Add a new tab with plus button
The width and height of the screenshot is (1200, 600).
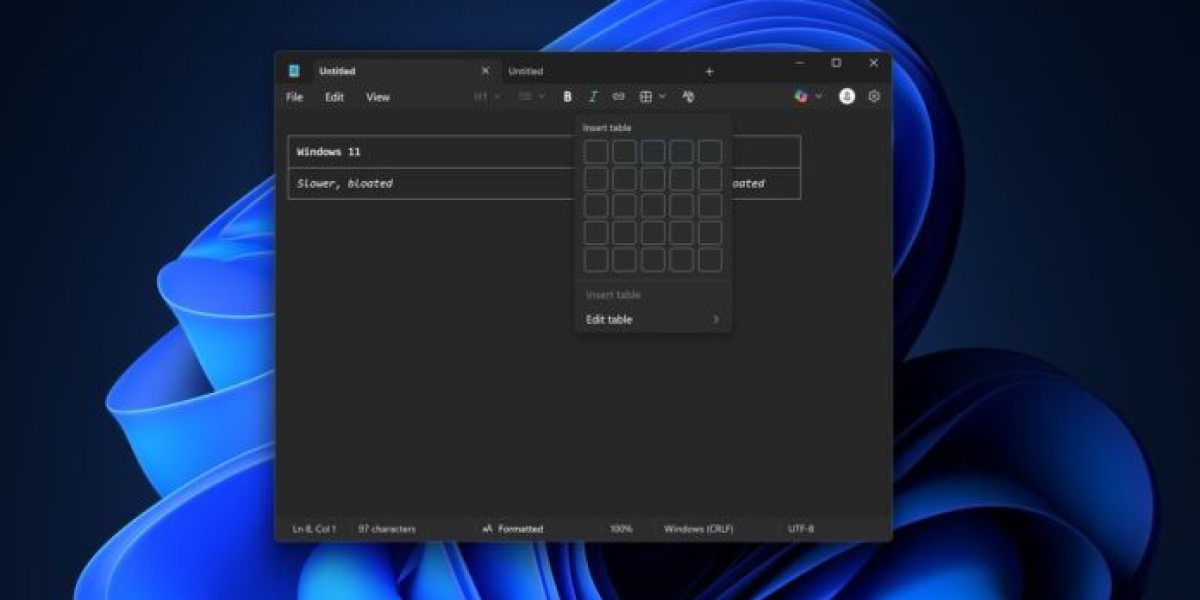point(709,72)
